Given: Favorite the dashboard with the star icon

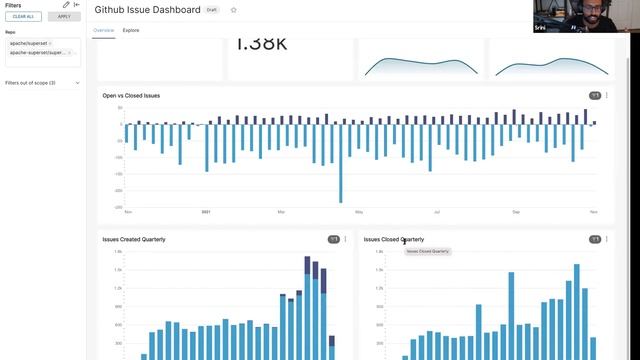Looking at the screenshot, I should point(233,10).
